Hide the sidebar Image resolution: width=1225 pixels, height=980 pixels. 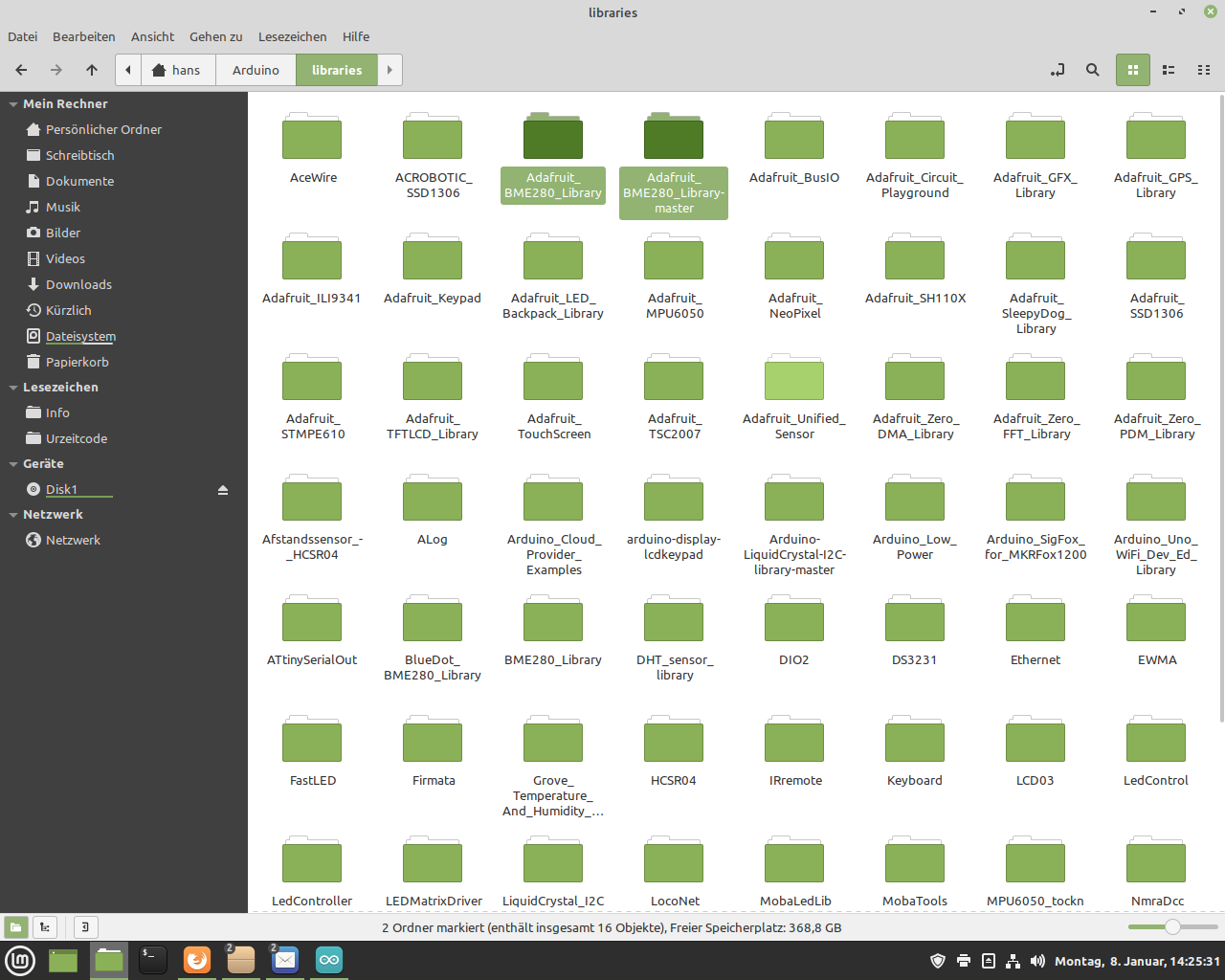click(85, 927)
